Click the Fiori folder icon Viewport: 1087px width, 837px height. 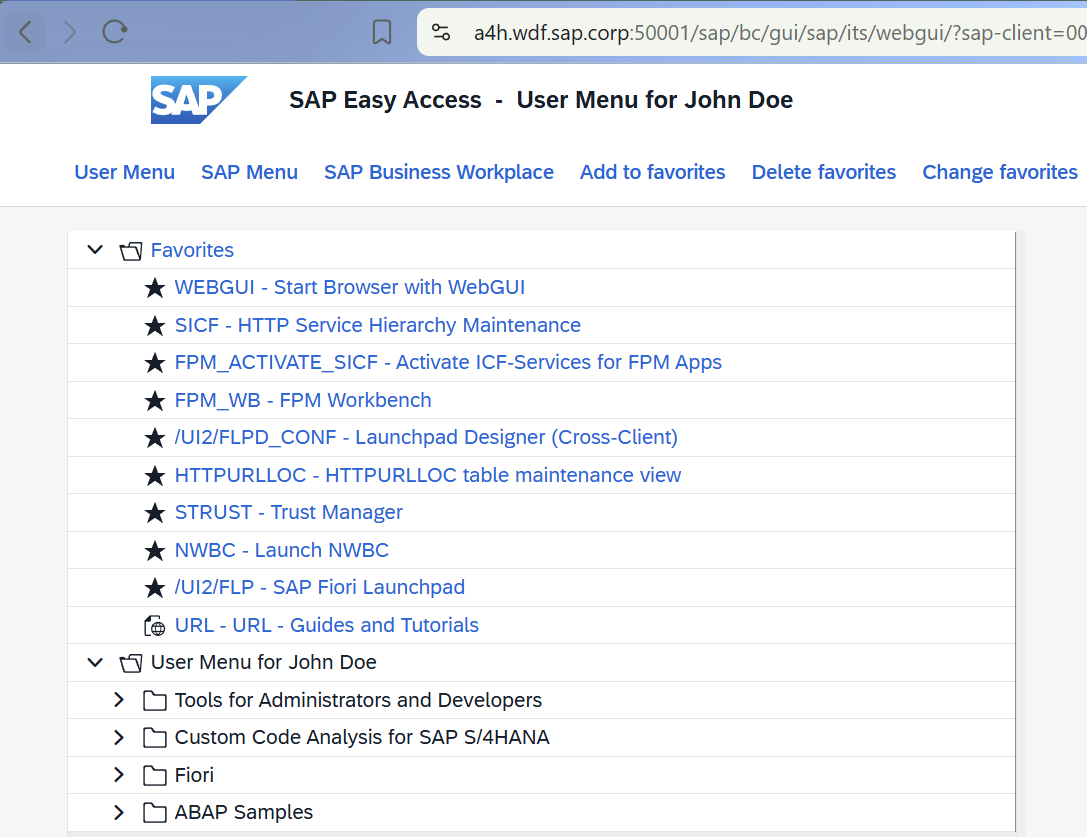pyautogui.click(x=155, y=775)
